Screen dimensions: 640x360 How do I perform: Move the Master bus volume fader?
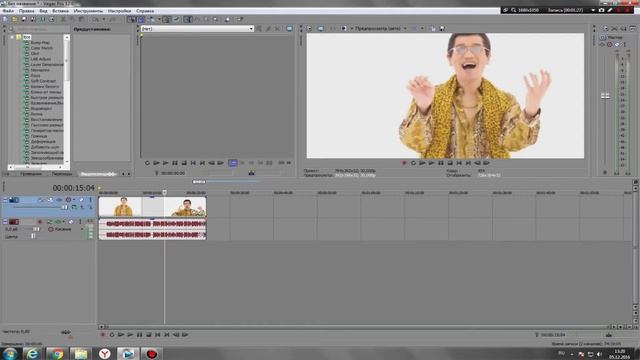click(x=605, y=96)
